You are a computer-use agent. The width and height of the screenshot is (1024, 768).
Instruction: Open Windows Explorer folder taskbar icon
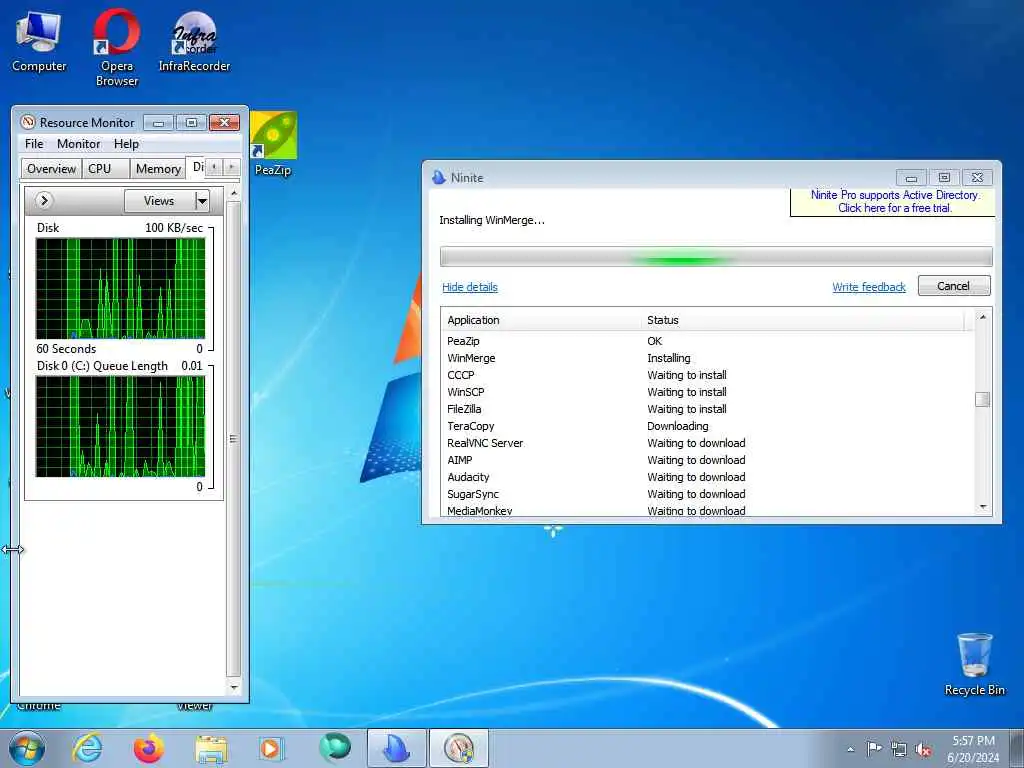tap(211, 748)
